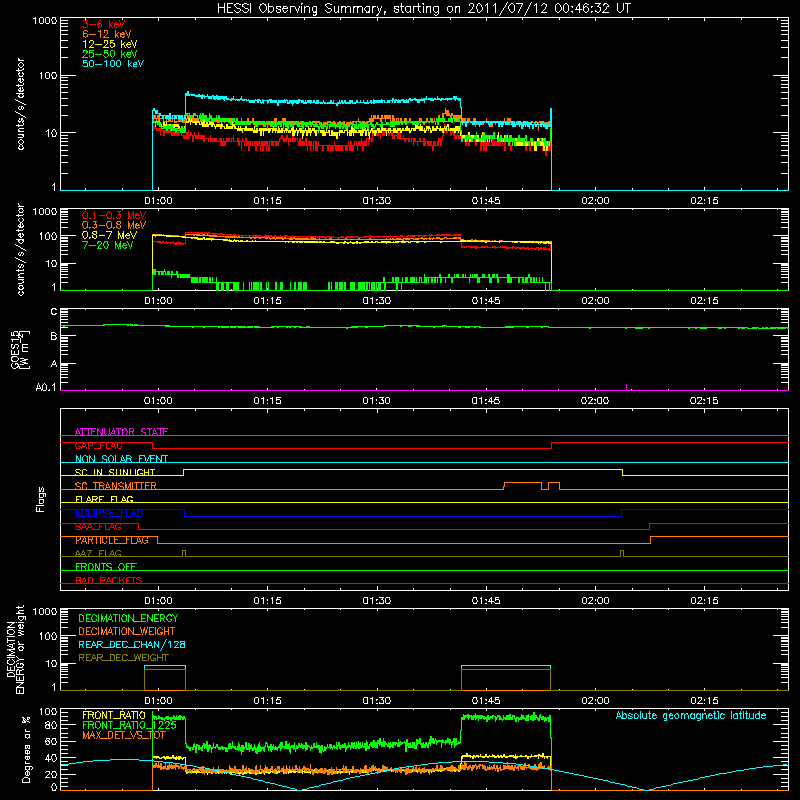Click the SC_TRANSMITTER flag label
The image size is (800, 800).
tap(115, 486)
